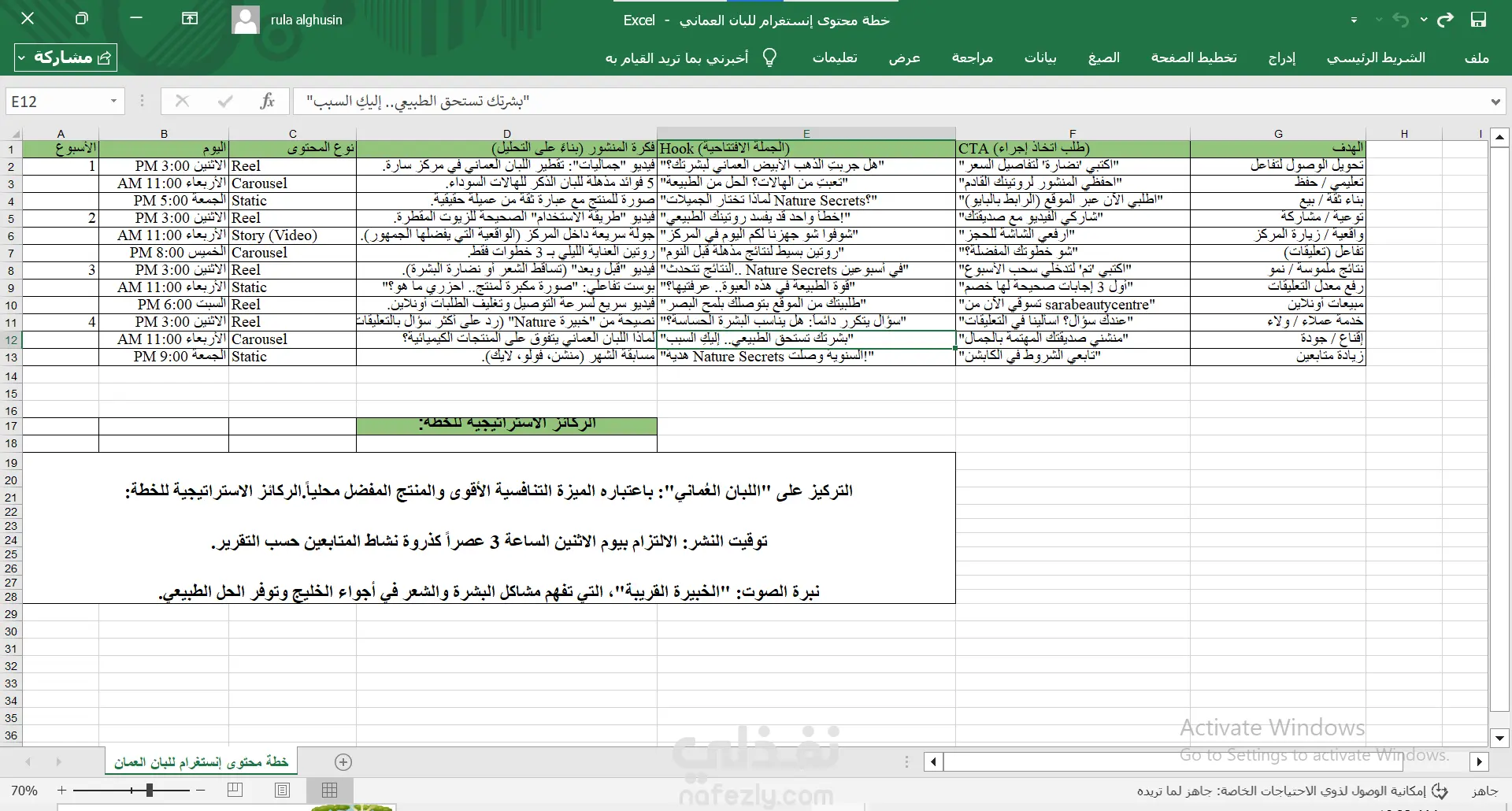Screen dimensions: 1512x811
Task: Click the Redo arrow icon
Action: pyautogui.click(x=1445, y=20)
